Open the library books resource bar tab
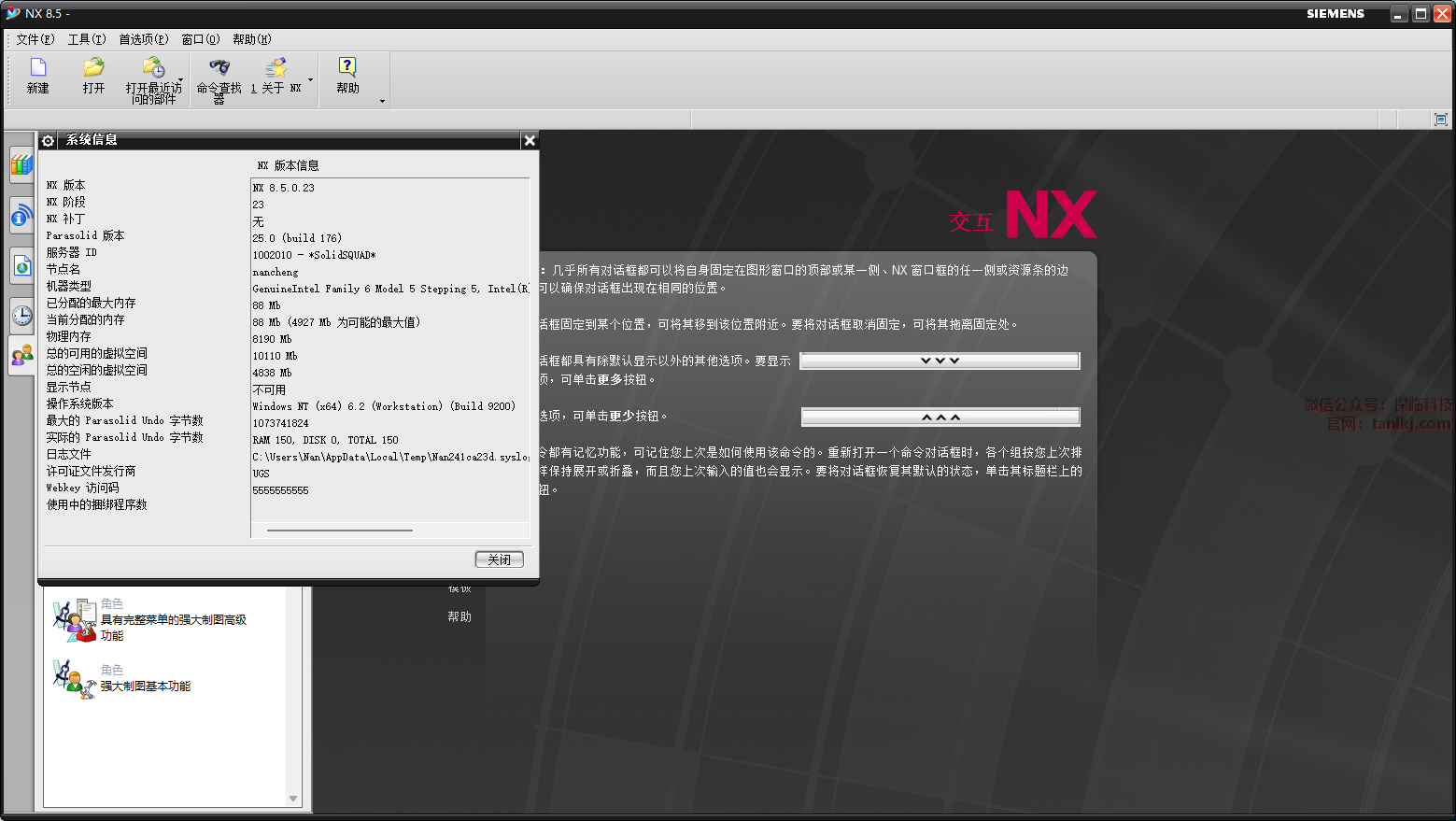The image size is (1456, 821). (21, 166)
